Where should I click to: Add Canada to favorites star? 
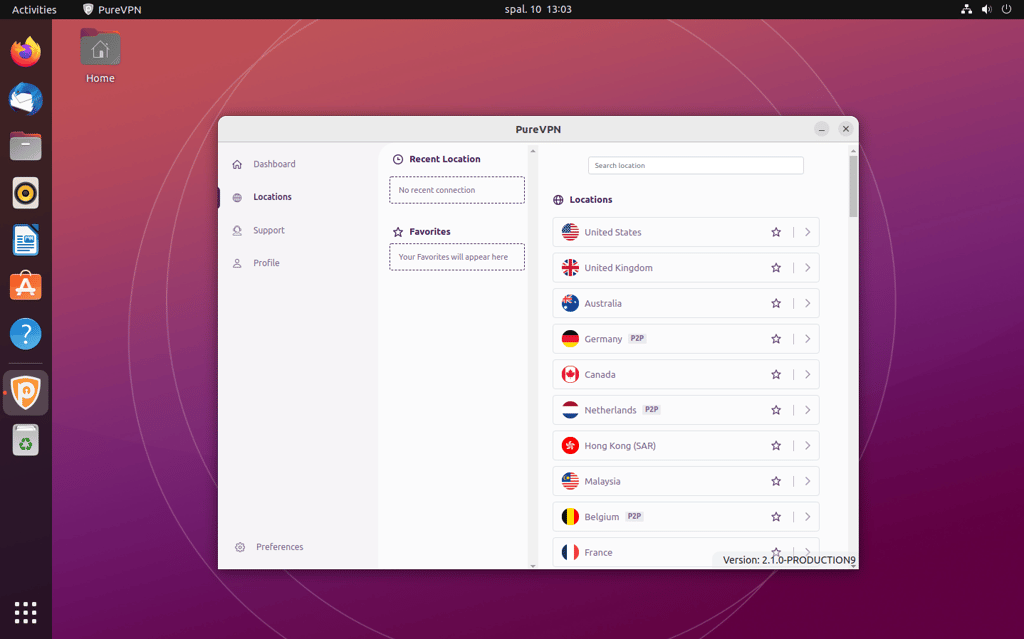click(776, 374)
